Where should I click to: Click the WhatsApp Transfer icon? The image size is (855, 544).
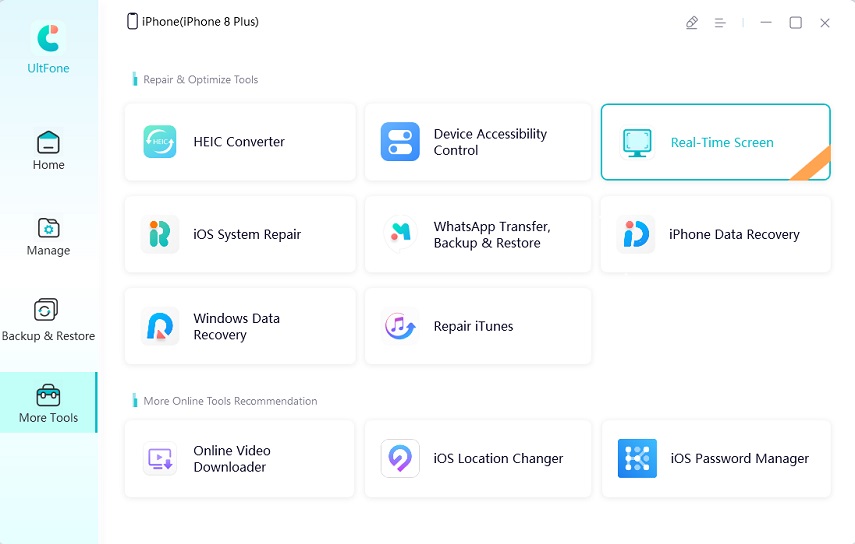(x=400, y=234)
